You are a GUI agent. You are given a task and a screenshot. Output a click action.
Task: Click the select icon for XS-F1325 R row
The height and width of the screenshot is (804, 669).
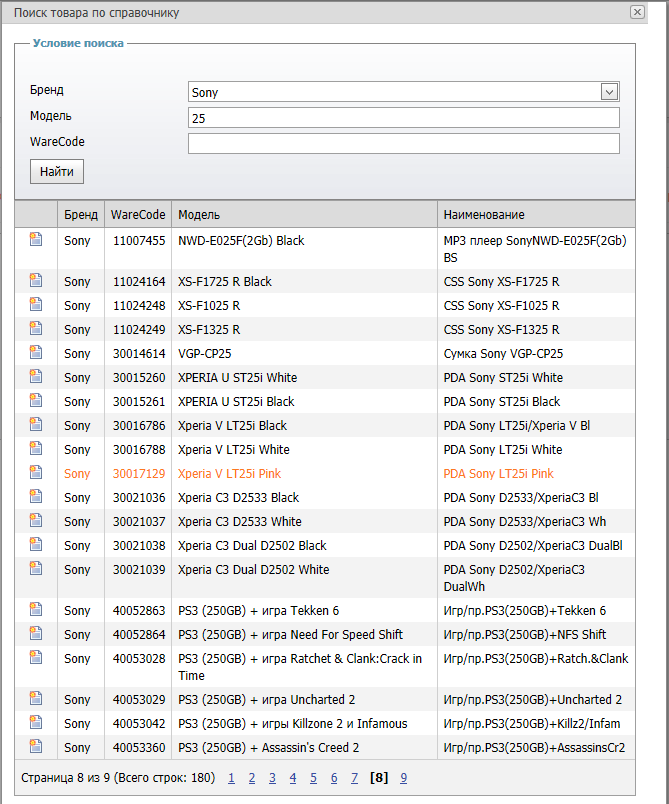pyautogui.click(x=36, y=328)
